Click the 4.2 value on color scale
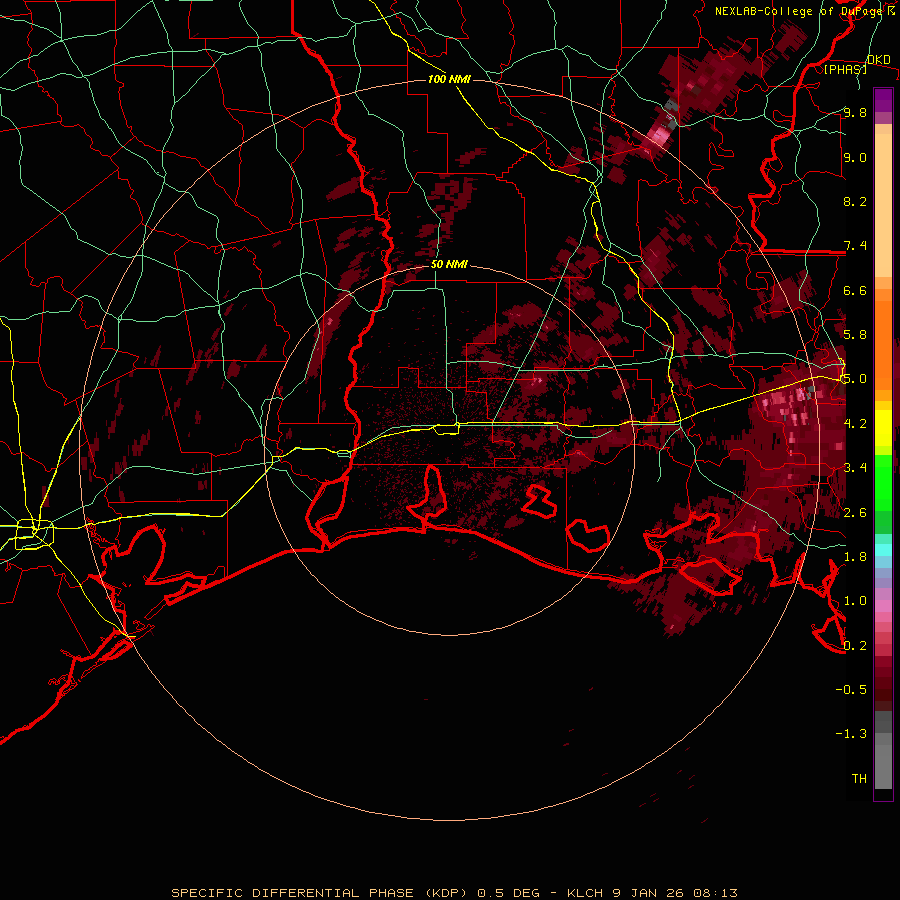This screenshot has height=900, width=900. tap(855, 424)
